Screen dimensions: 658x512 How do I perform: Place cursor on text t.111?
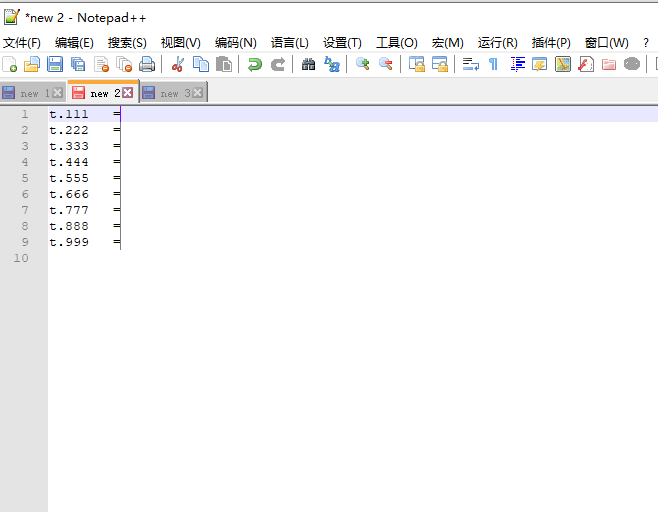pos(69,114)
